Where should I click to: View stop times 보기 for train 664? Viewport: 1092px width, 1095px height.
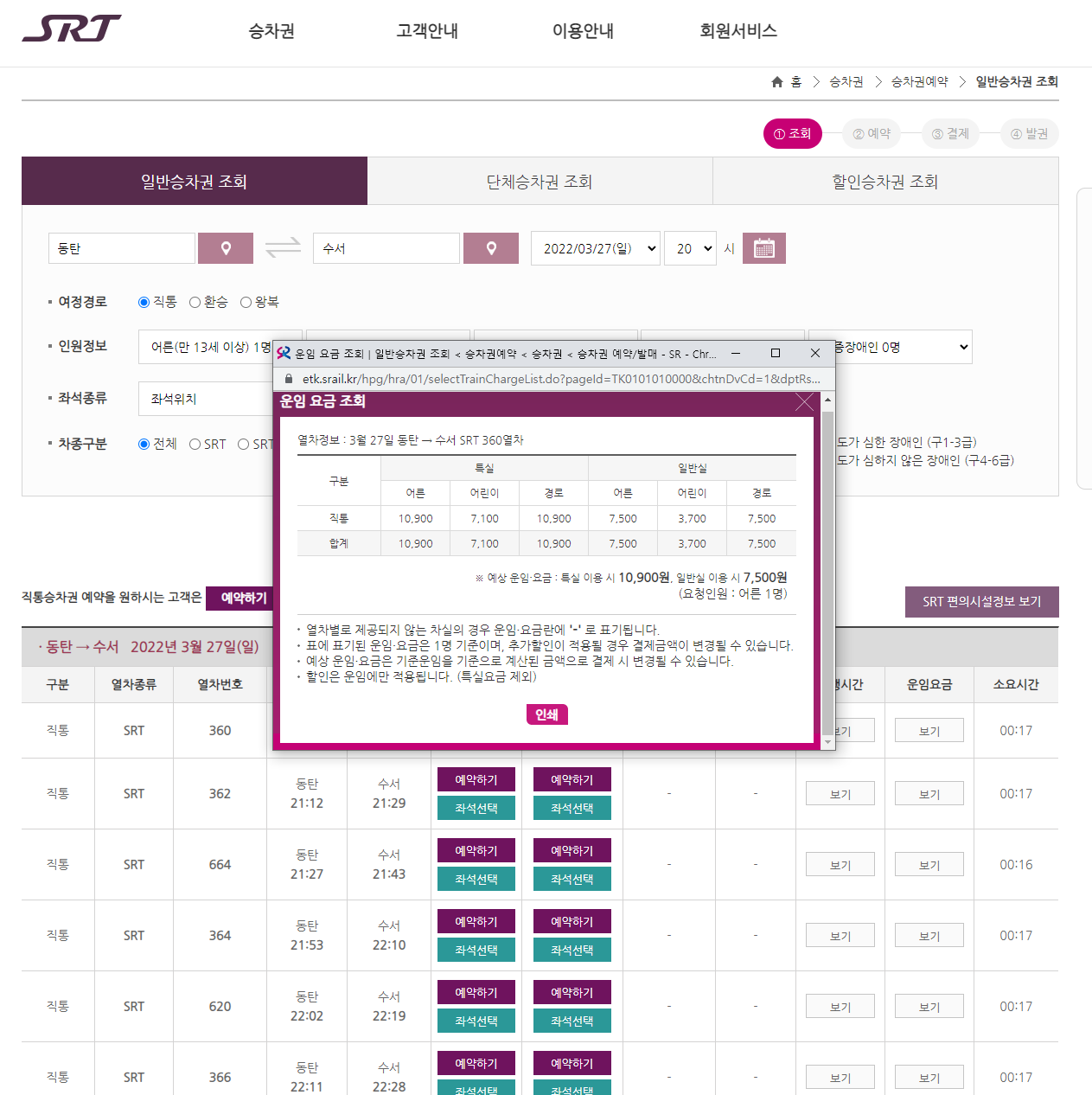840,865
